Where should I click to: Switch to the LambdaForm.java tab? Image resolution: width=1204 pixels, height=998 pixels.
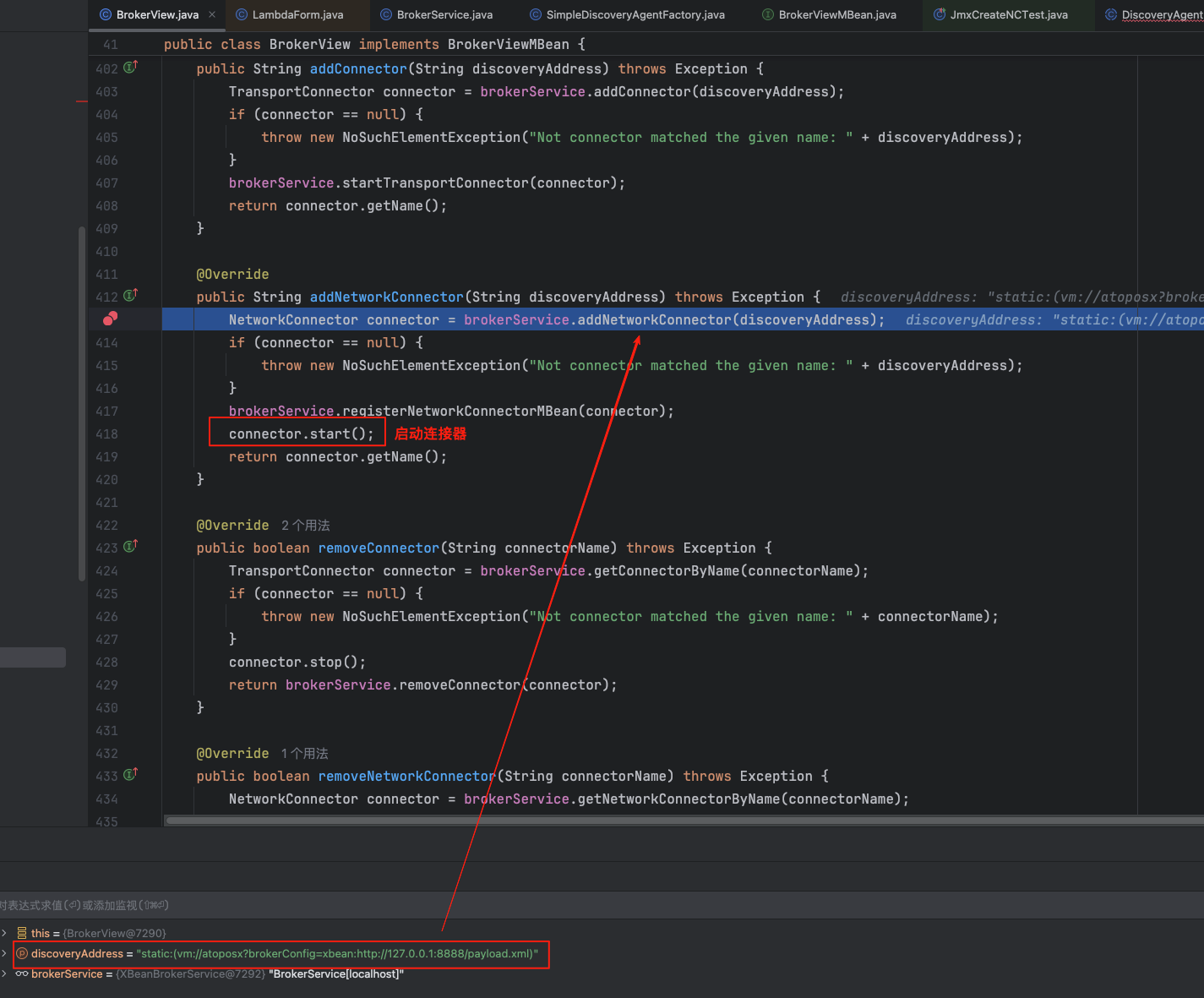click(x=297, y=14)
